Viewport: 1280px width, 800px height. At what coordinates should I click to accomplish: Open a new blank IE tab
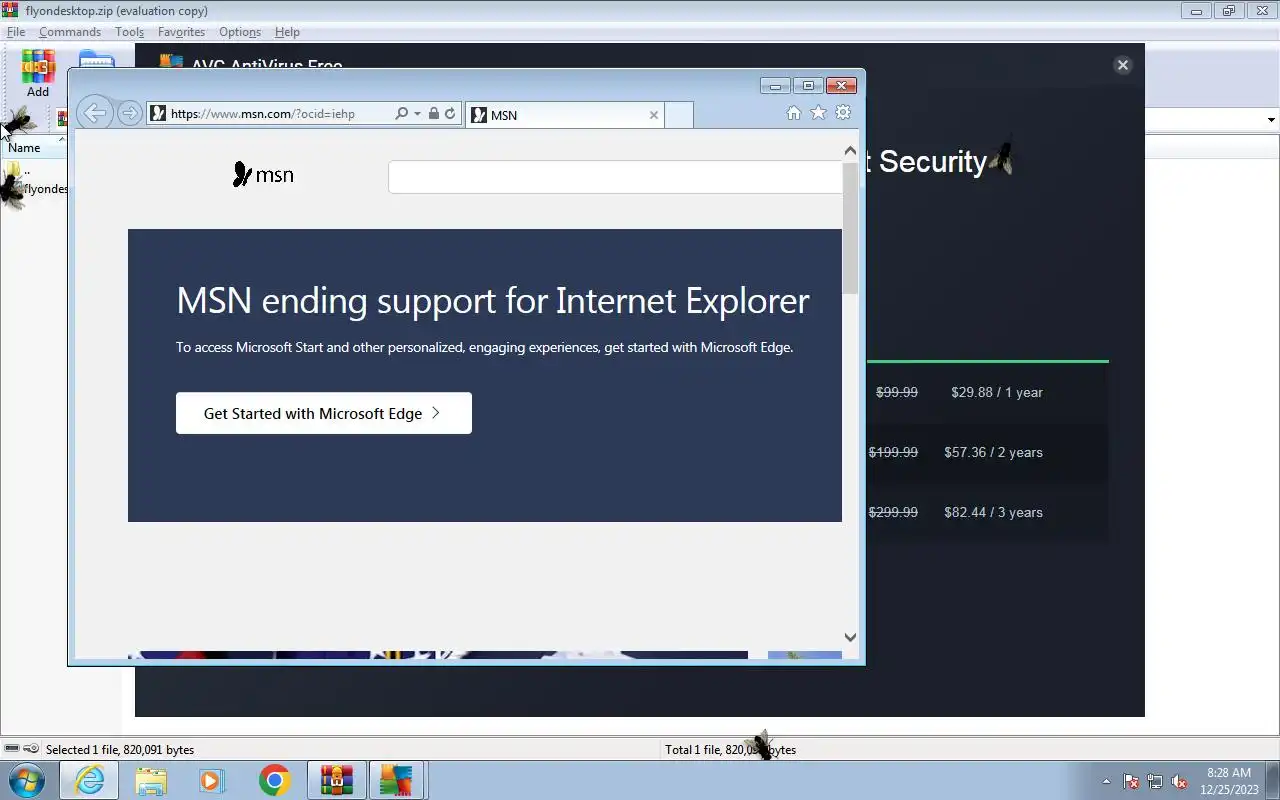pos(679,115)
